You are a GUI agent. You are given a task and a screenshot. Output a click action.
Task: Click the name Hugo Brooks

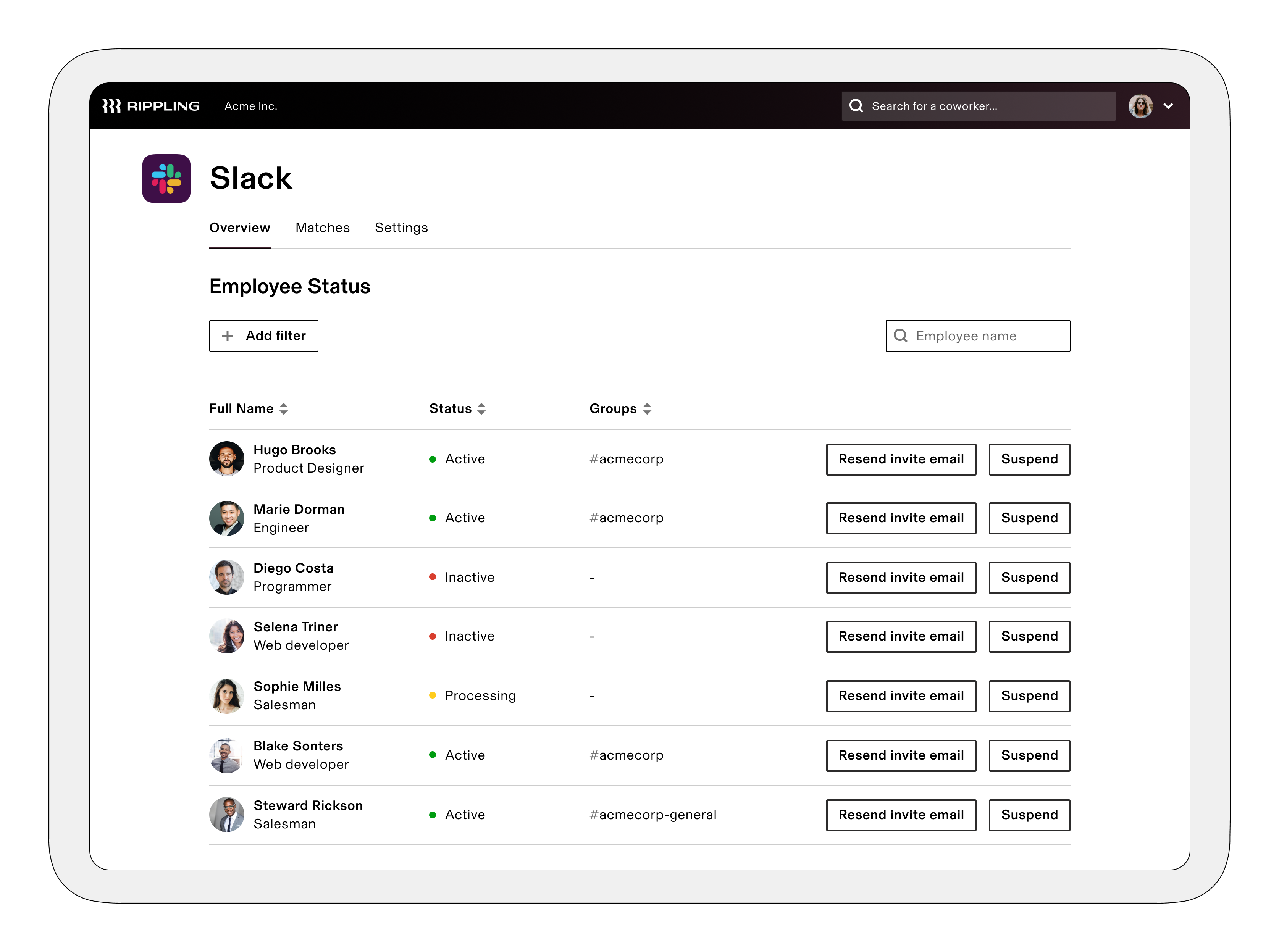tap(294, 450)
